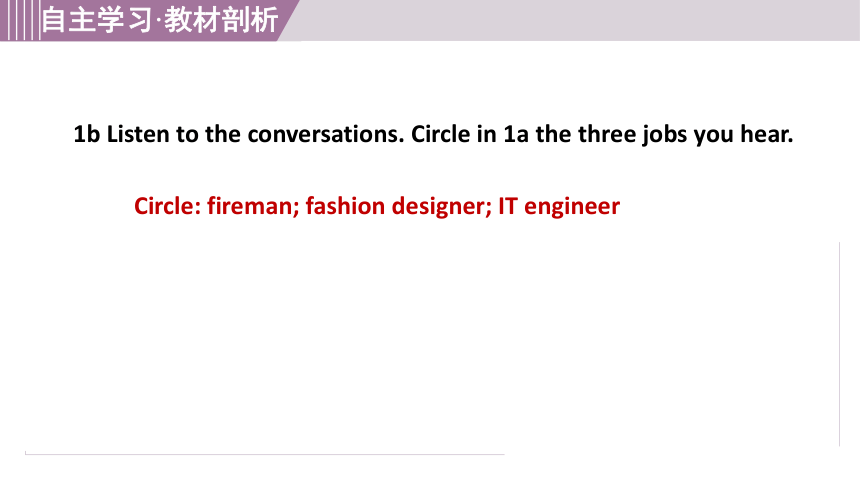
Task: Click the red "Circle:" answer label
Action: click(167, 206)
